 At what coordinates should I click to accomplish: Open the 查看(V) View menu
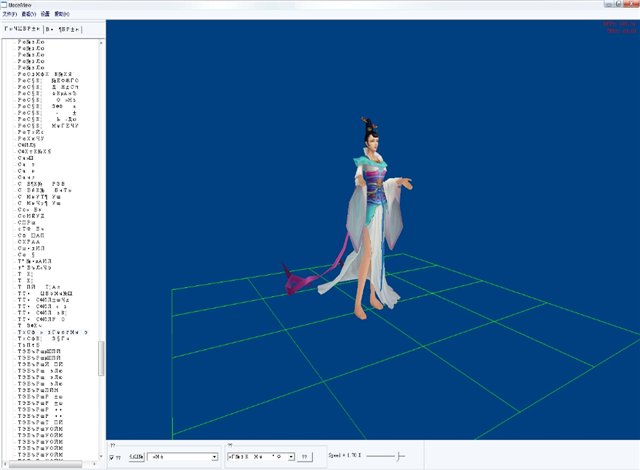pos(29,14)
